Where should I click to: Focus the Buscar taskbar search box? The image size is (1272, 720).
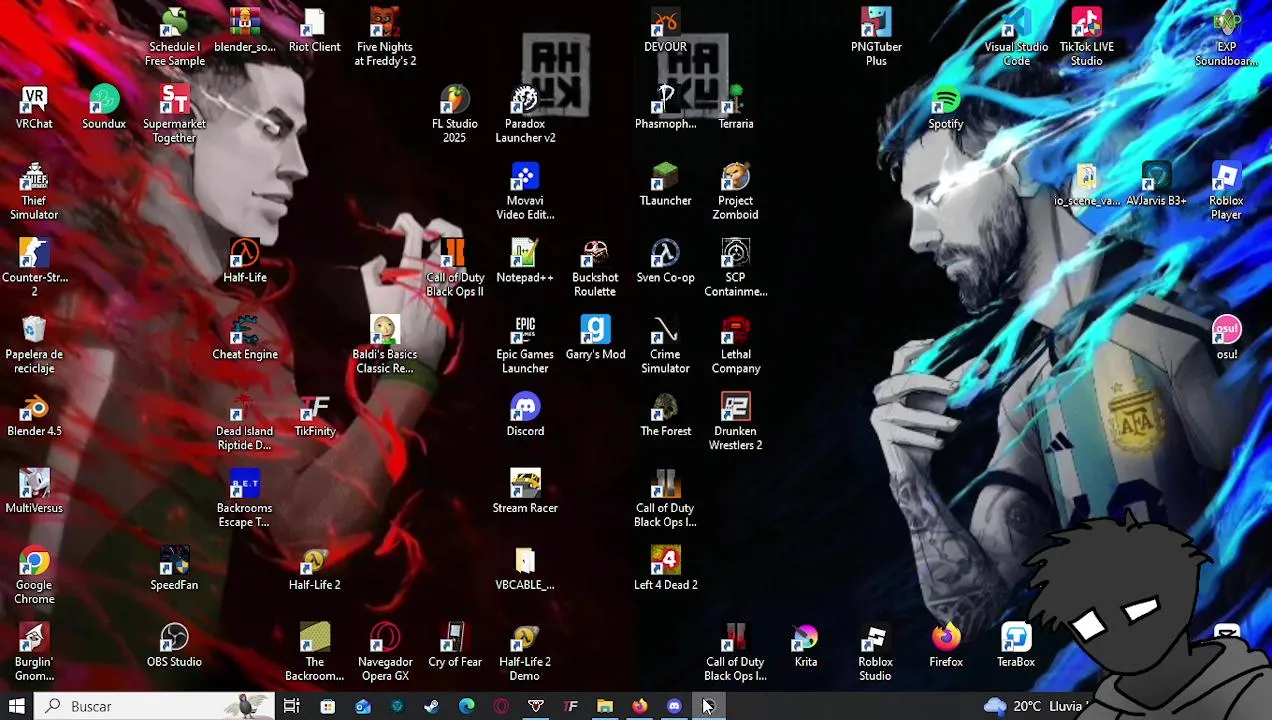[x=155, y=706]
